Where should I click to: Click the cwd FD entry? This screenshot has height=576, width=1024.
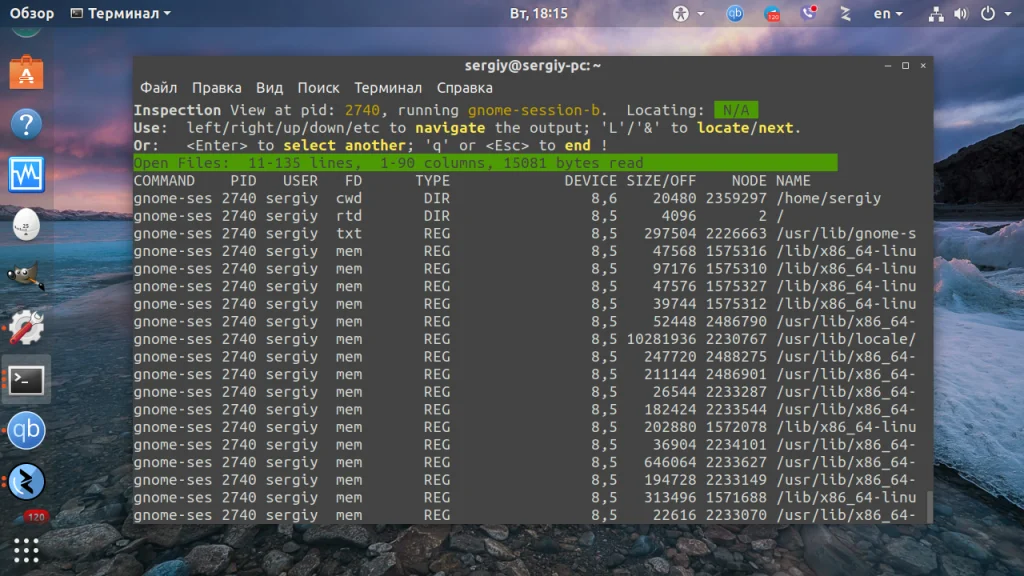click(x=349, y=198)
